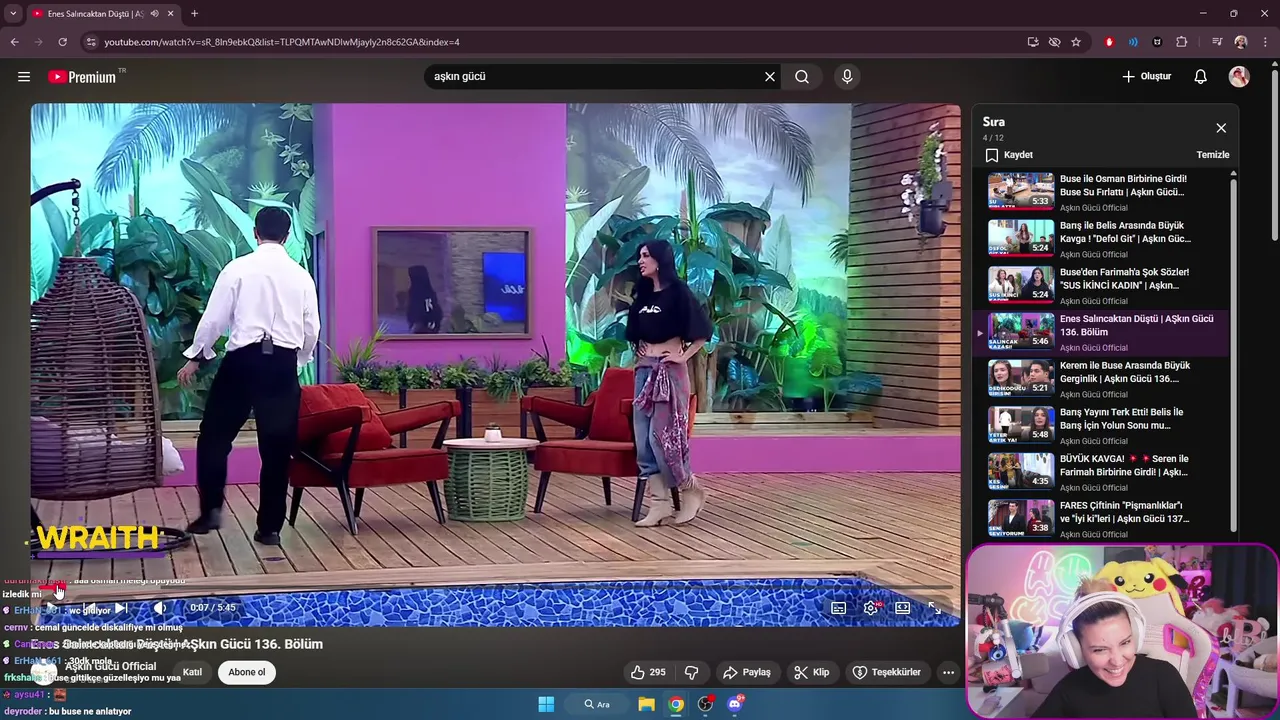
Task: Open YouTube account avatar menu
Action: click(x=1239, y=77)
